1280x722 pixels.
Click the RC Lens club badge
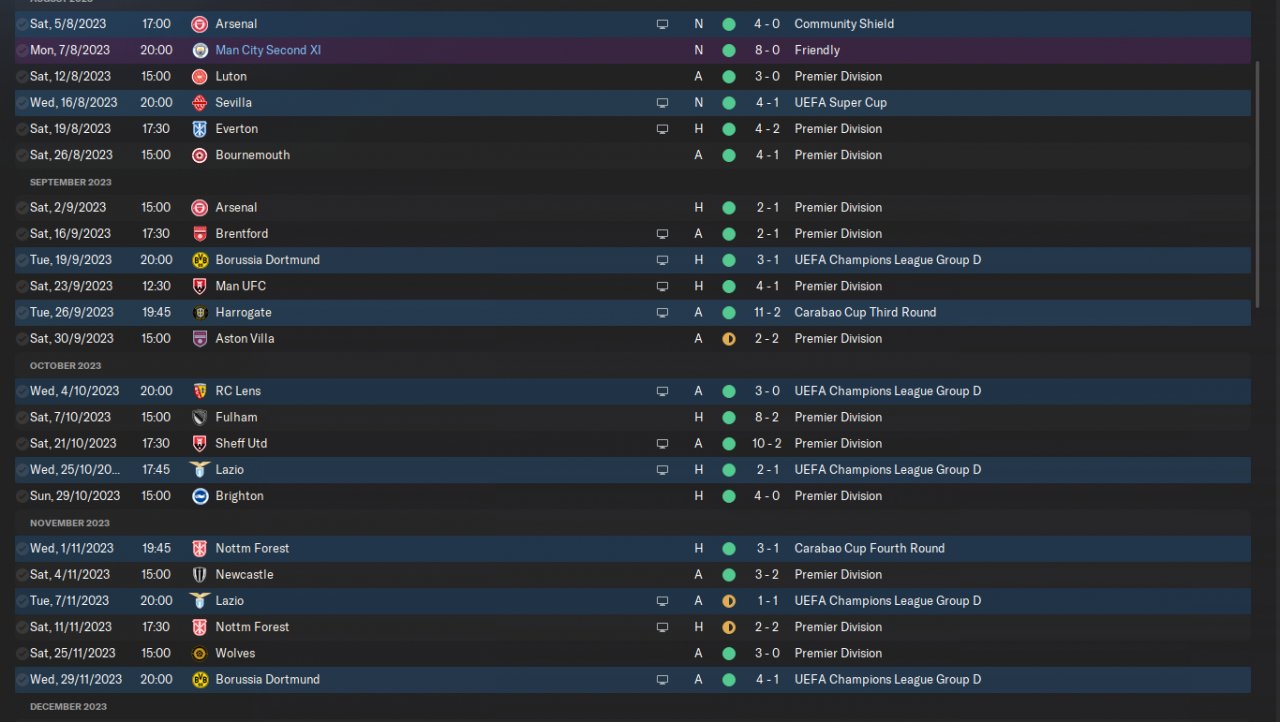199,391
